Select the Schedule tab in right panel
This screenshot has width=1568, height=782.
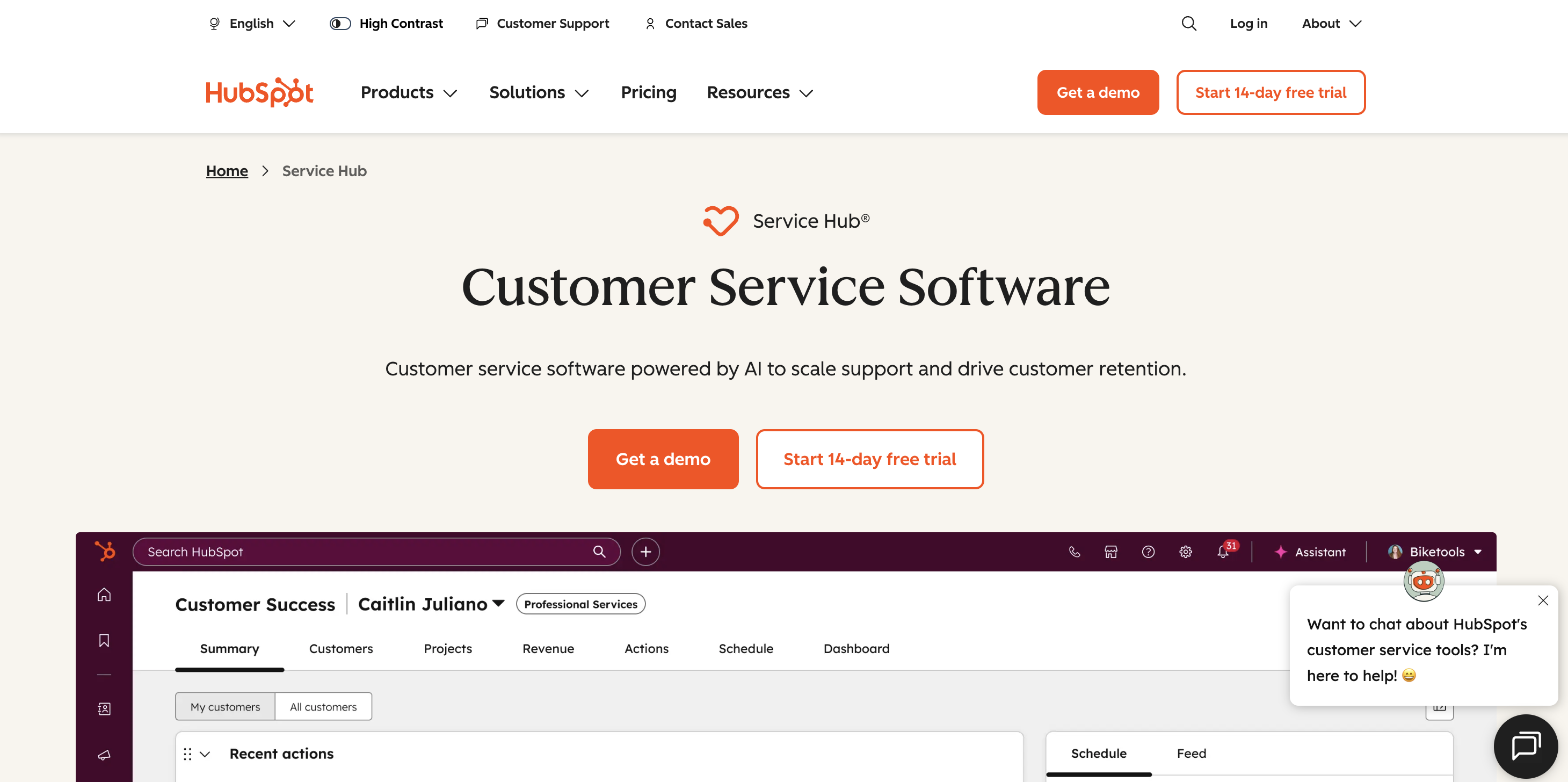pos(1099,754)
